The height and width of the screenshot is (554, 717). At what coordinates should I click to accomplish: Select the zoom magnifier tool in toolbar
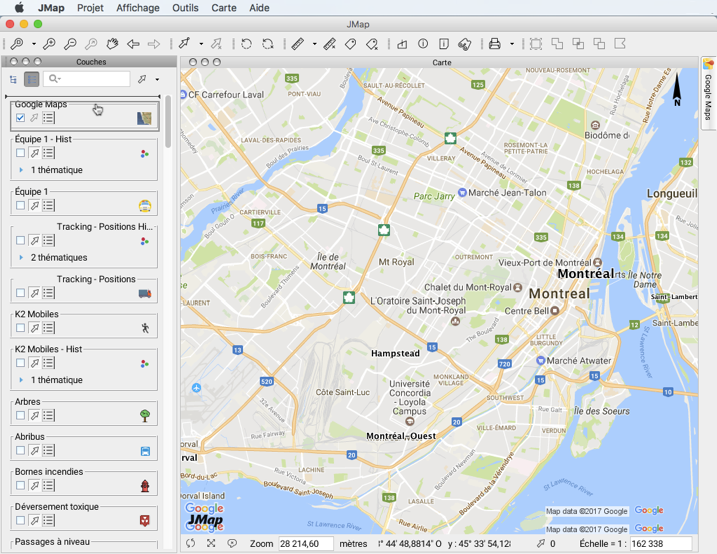tap(17, 44)
